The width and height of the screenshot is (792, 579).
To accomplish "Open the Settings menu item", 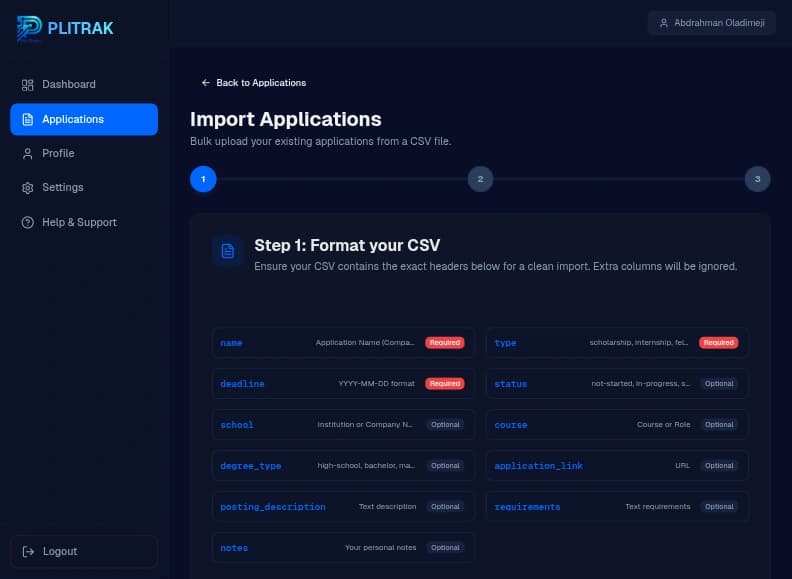I will pyautogui.click(x=84, y=188).
